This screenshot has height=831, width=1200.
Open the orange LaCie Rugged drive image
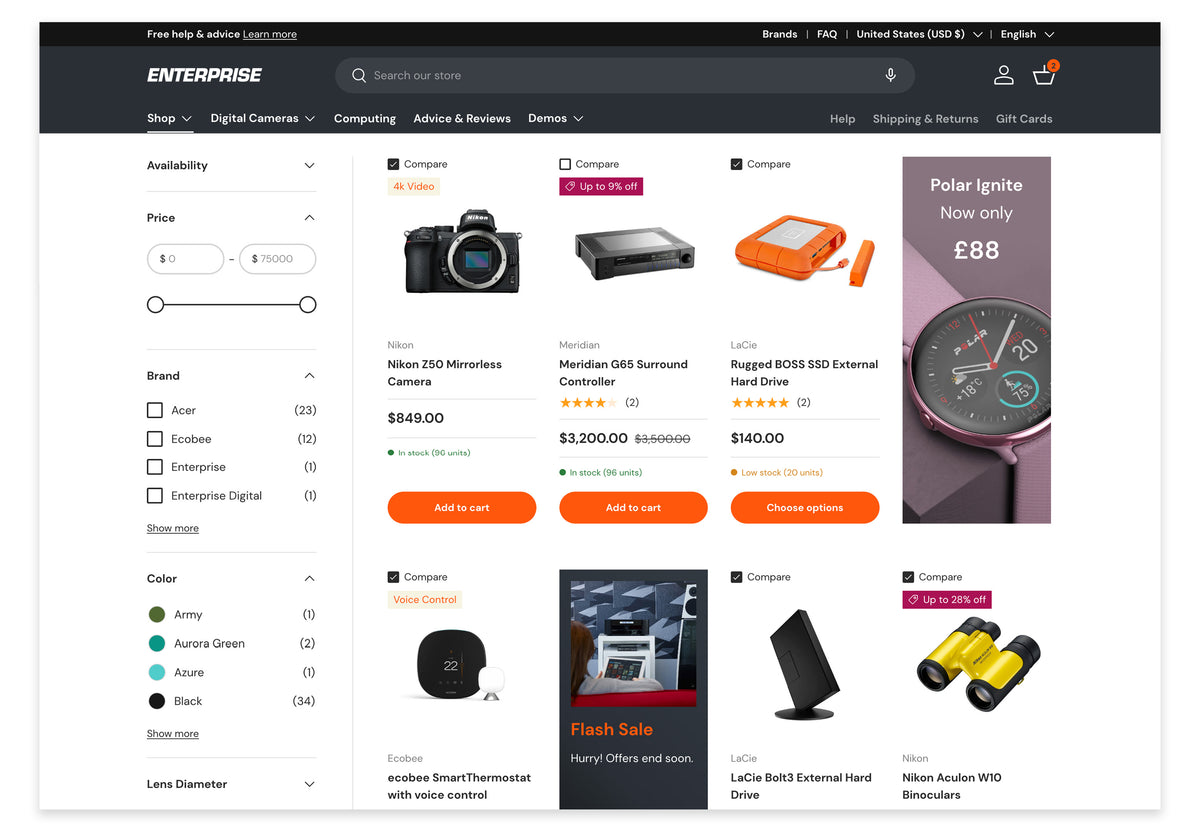click(x=805, y=250)
